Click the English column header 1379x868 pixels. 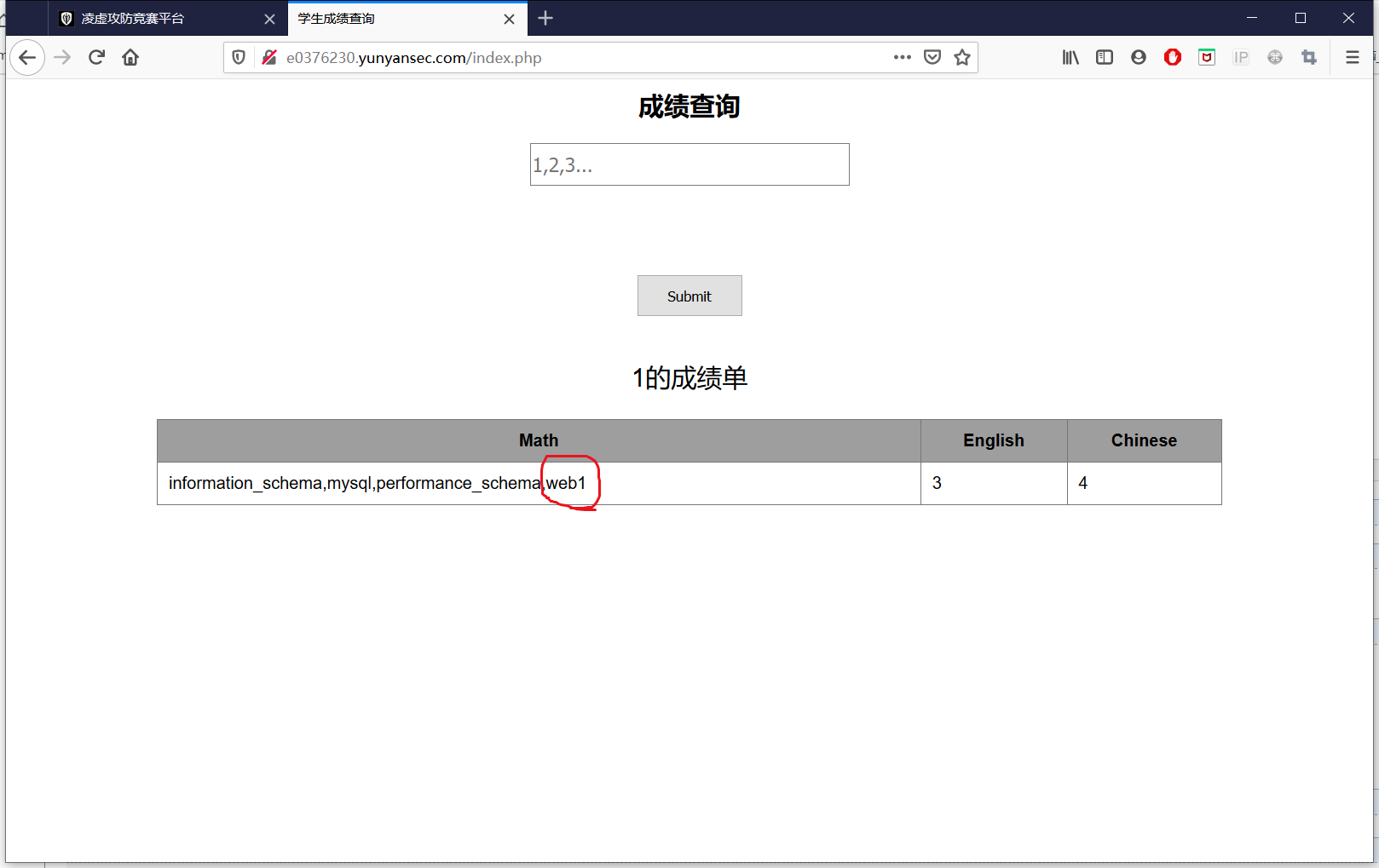[x=994, y=440]
